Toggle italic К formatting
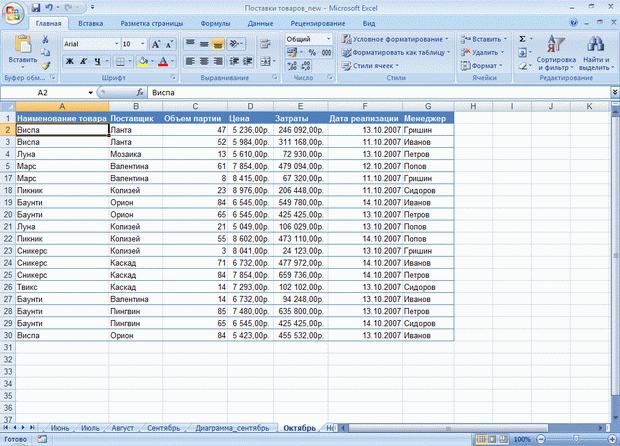 pos(83,61)
